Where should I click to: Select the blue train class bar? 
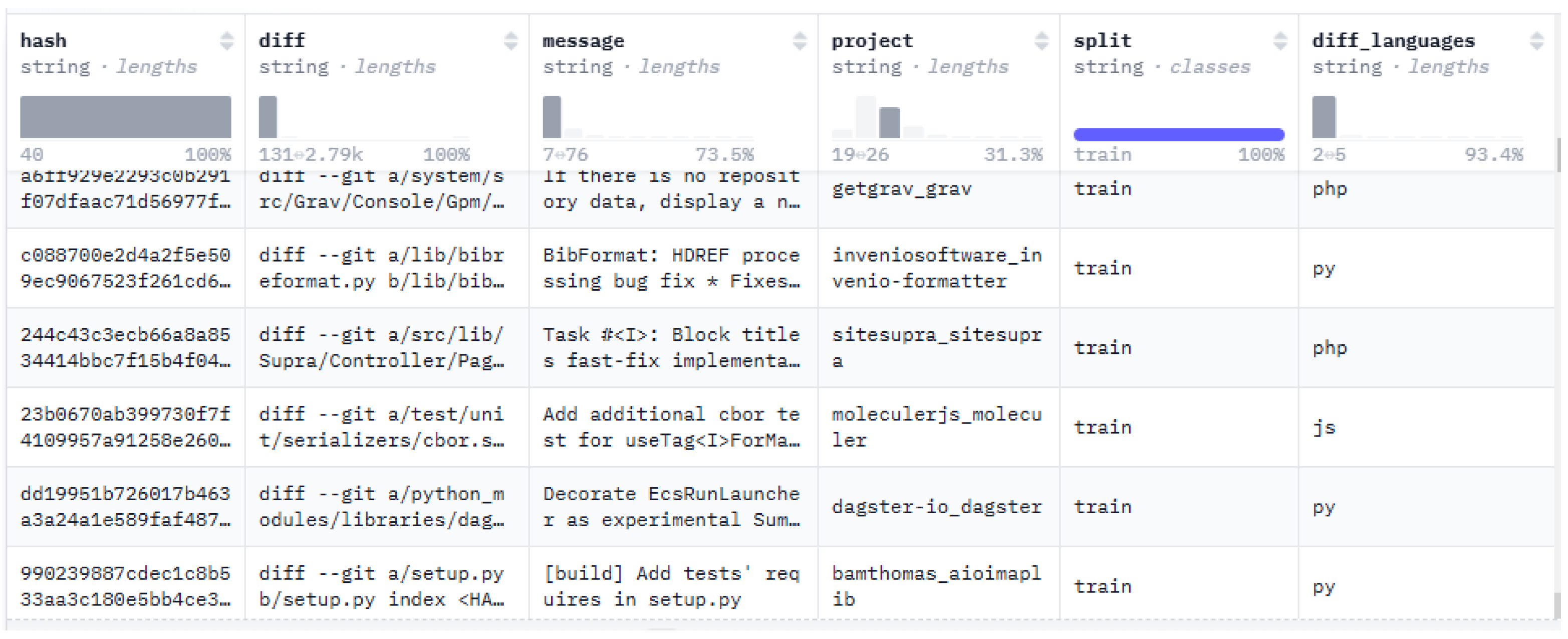pos(1178,135)
